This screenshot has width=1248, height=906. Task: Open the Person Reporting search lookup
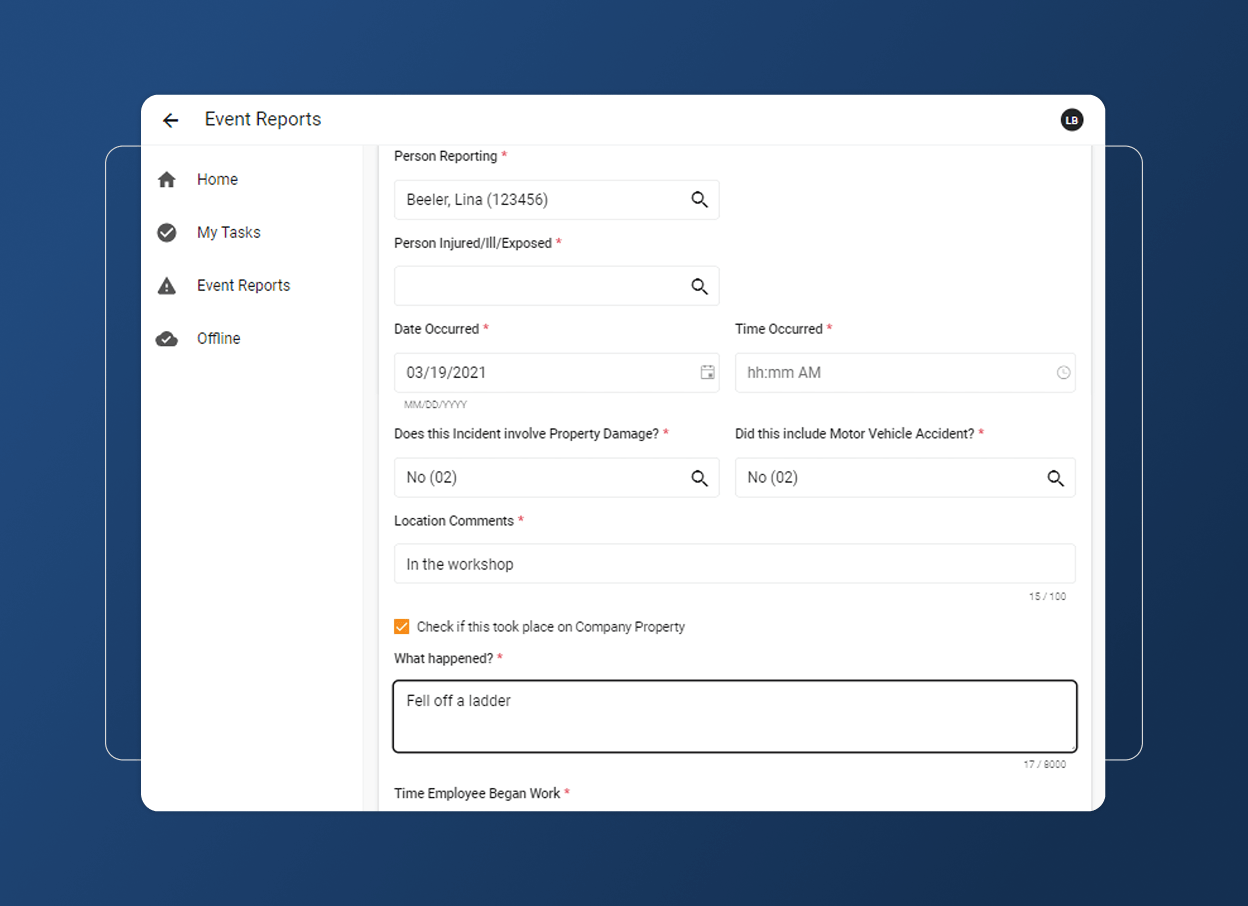699,199
